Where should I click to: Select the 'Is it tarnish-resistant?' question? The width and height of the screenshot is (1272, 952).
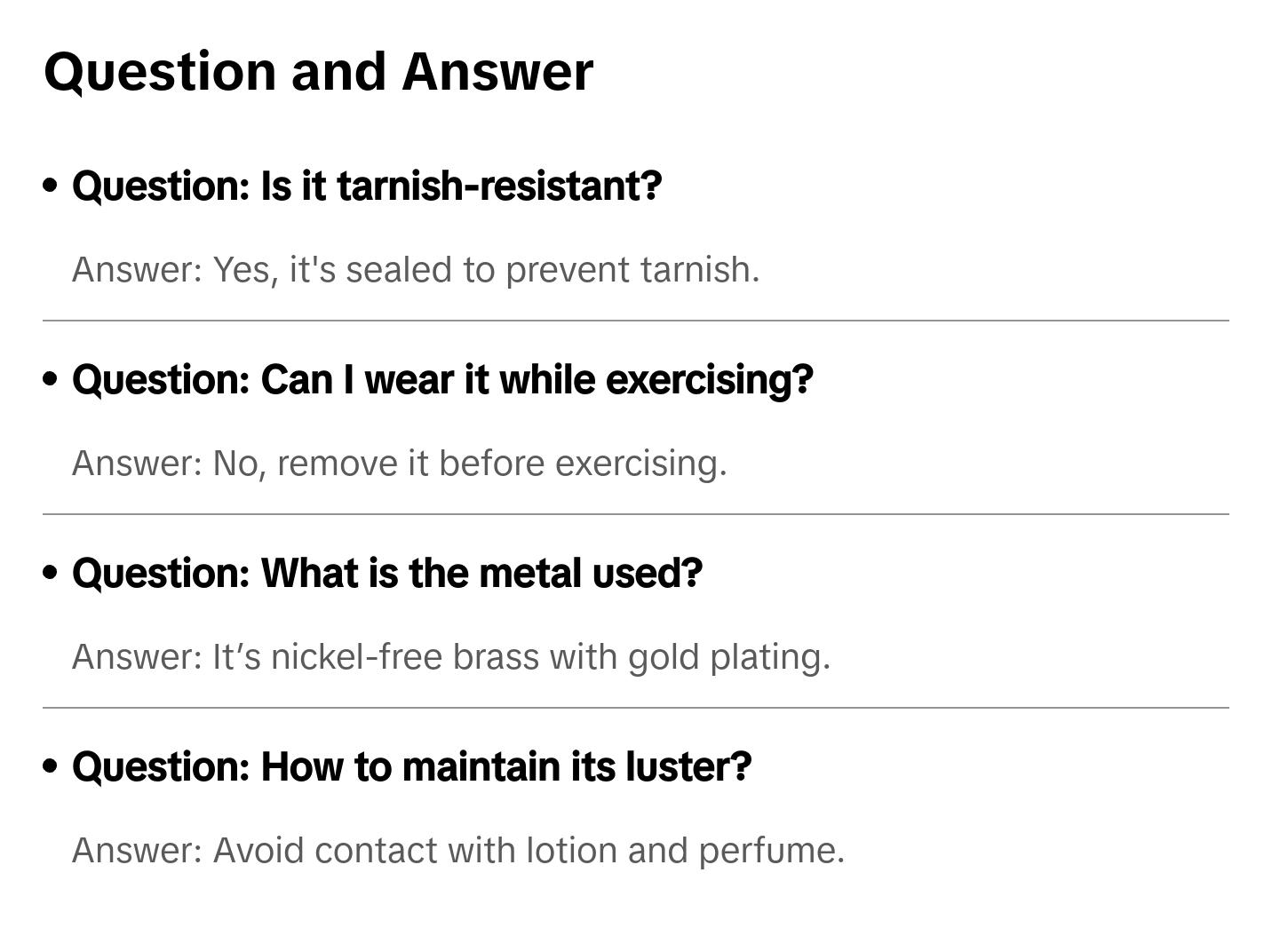(367, 186)
